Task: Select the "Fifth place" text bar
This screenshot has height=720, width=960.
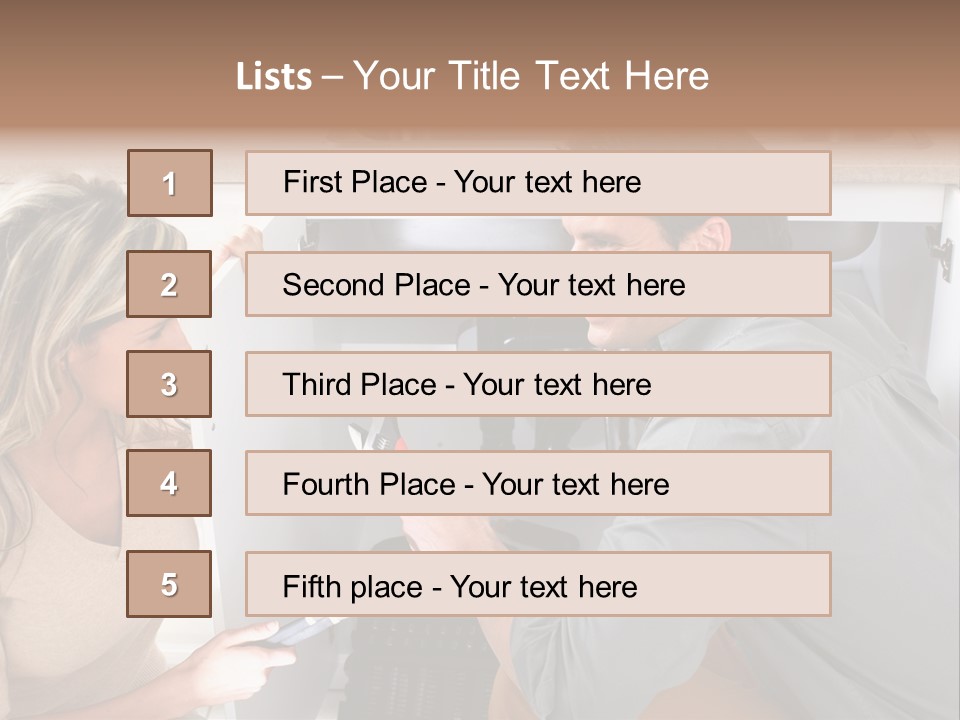Action: pyautogui.click(x=538, y=584)
